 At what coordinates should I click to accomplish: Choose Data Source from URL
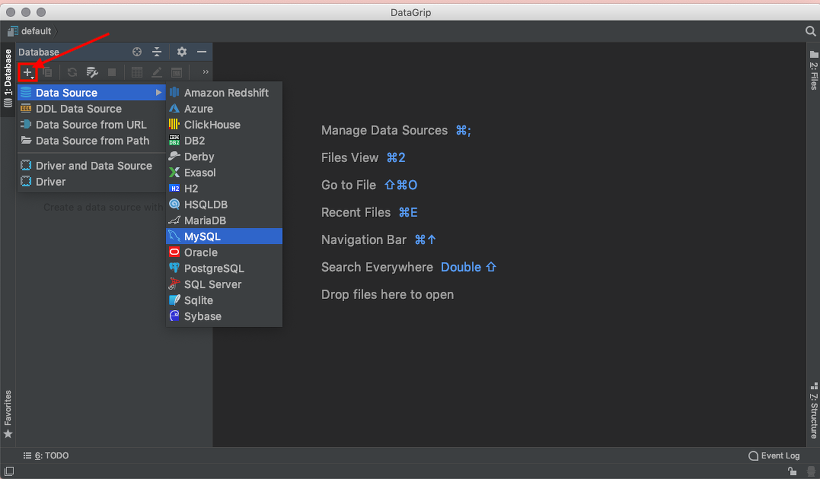tap(92, 125)
